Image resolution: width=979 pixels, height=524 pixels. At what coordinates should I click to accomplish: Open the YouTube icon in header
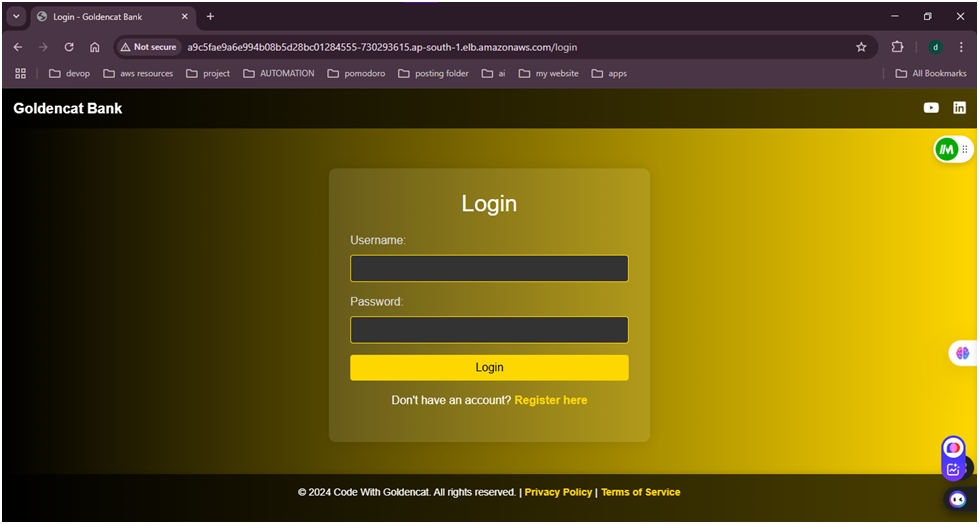[931, 108]
